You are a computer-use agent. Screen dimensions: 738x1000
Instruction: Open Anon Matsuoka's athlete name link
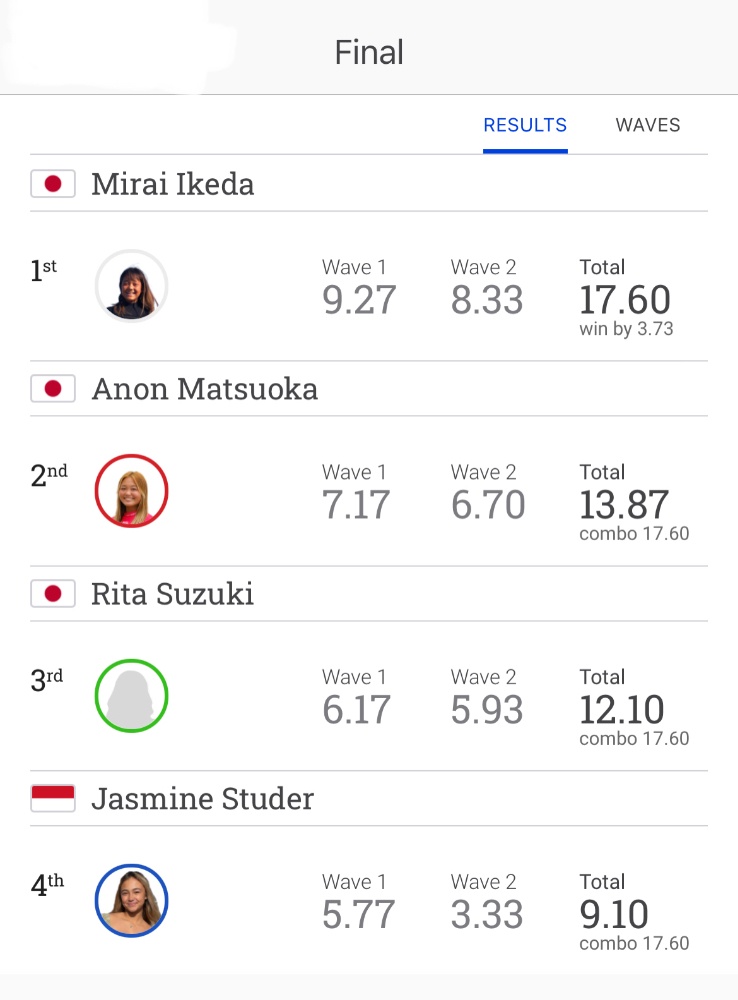point(205,389)
